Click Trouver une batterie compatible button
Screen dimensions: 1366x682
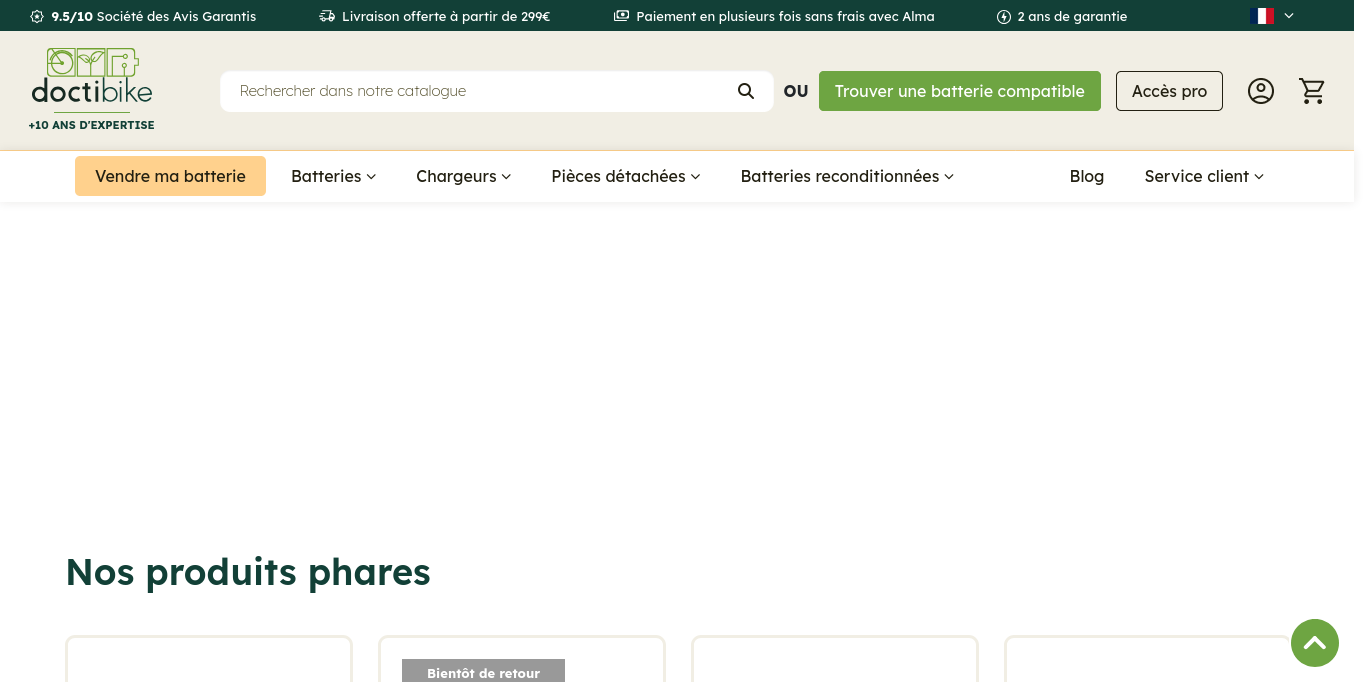(959, 91)
